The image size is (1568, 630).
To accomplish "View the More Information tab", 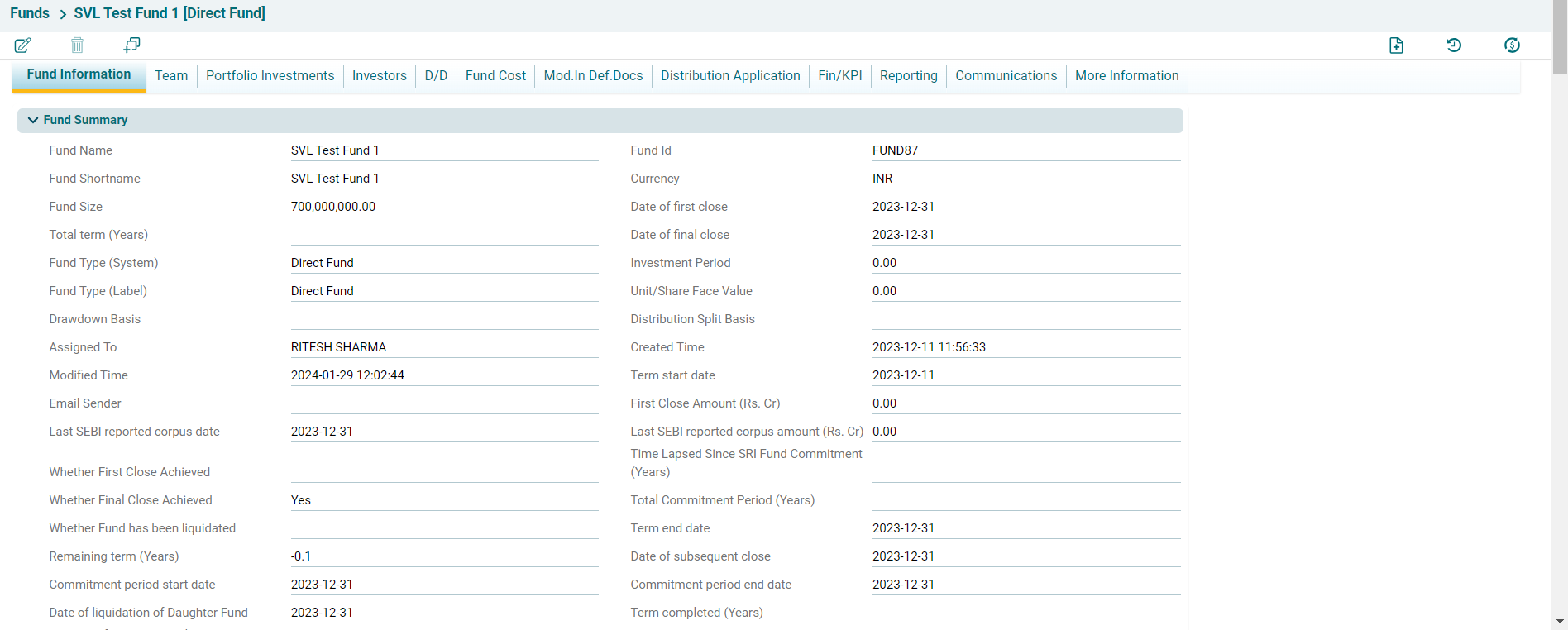I will click(1126, 76).
